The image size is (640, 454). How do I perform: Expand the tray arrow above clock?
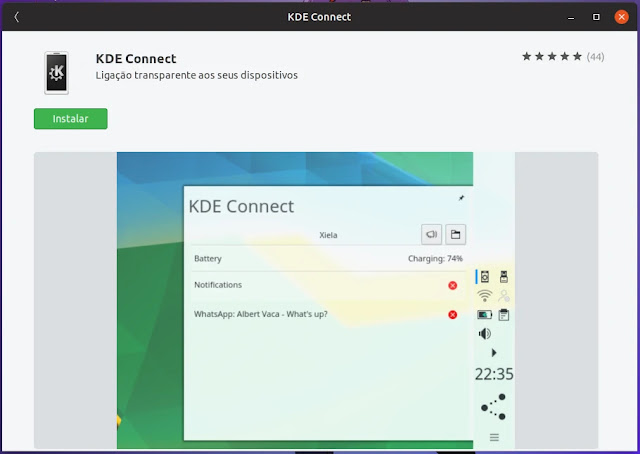(494, 353)
